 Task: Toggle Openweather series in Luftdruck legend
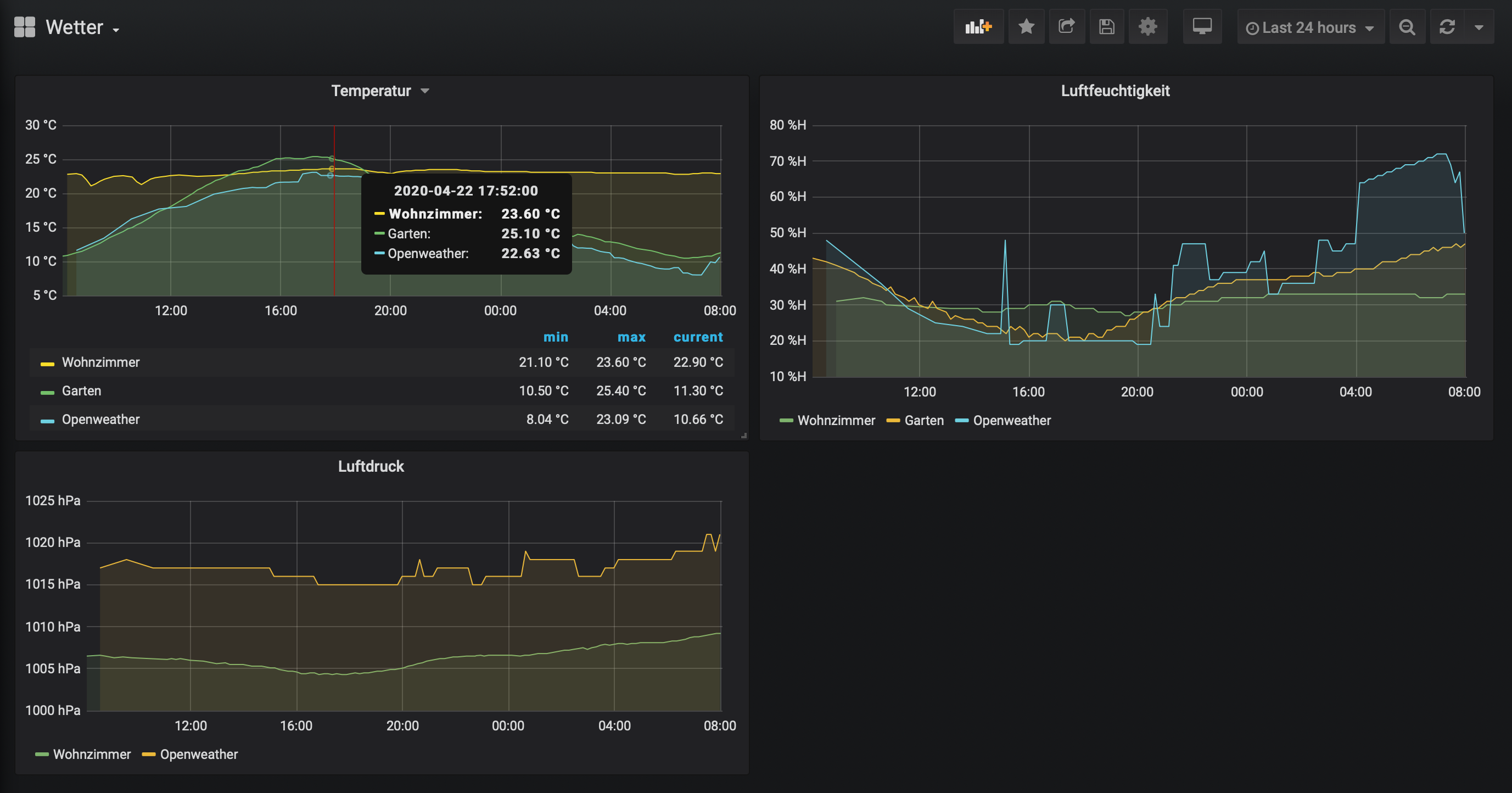click(x=198, y=754)
